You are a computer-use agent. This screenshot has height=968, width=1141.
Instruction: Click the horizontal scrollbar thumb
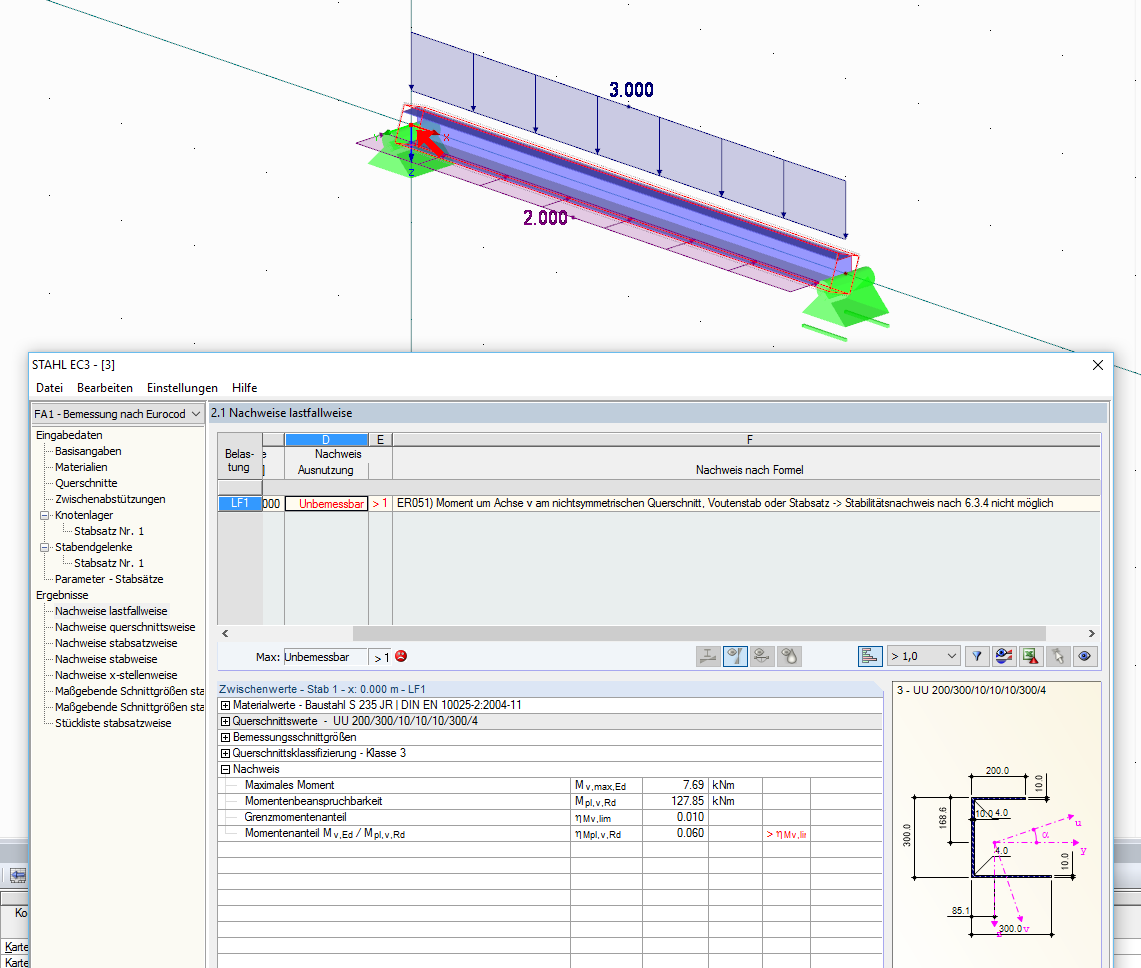(x=699, y=634)
